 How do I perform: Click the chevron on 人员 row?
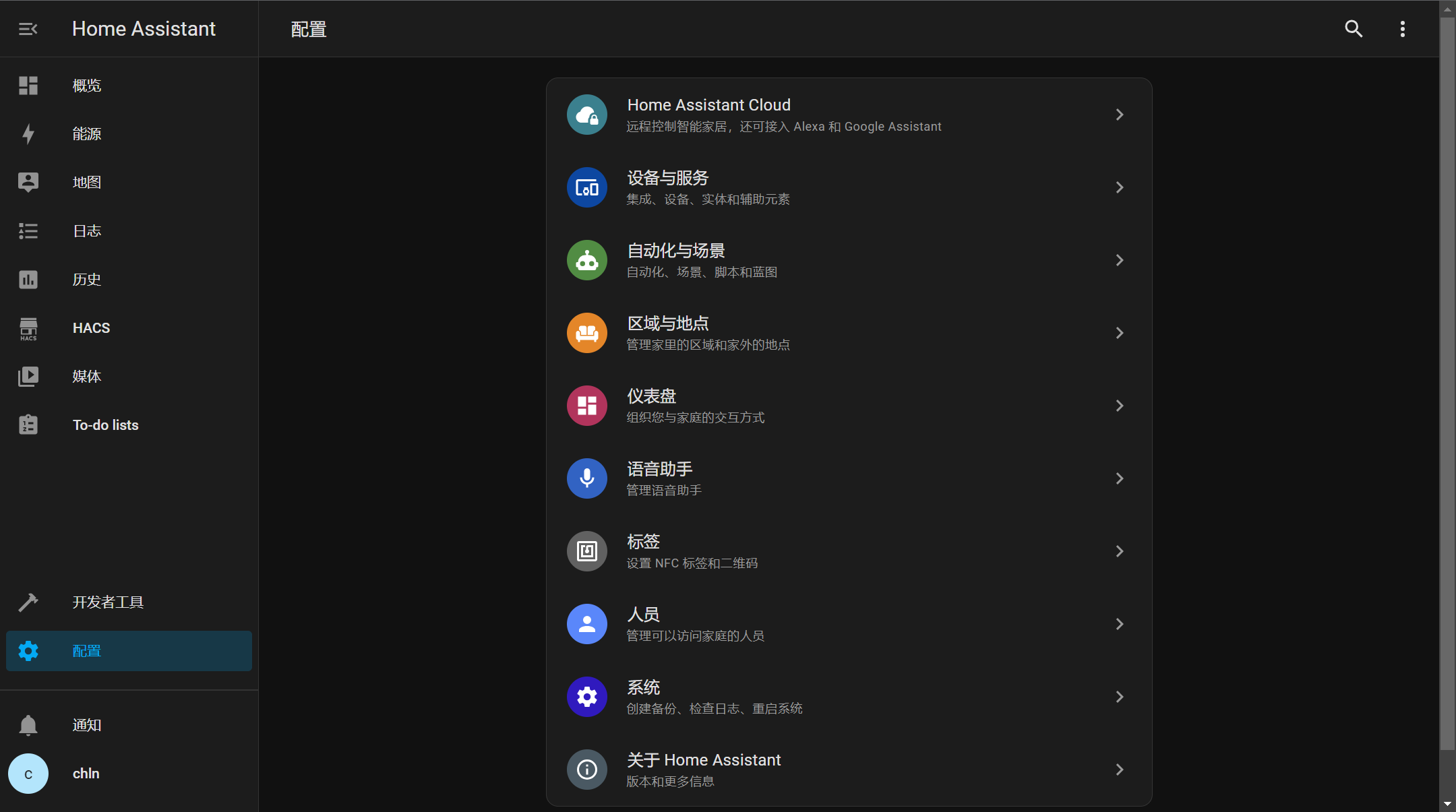(1120, 624)
